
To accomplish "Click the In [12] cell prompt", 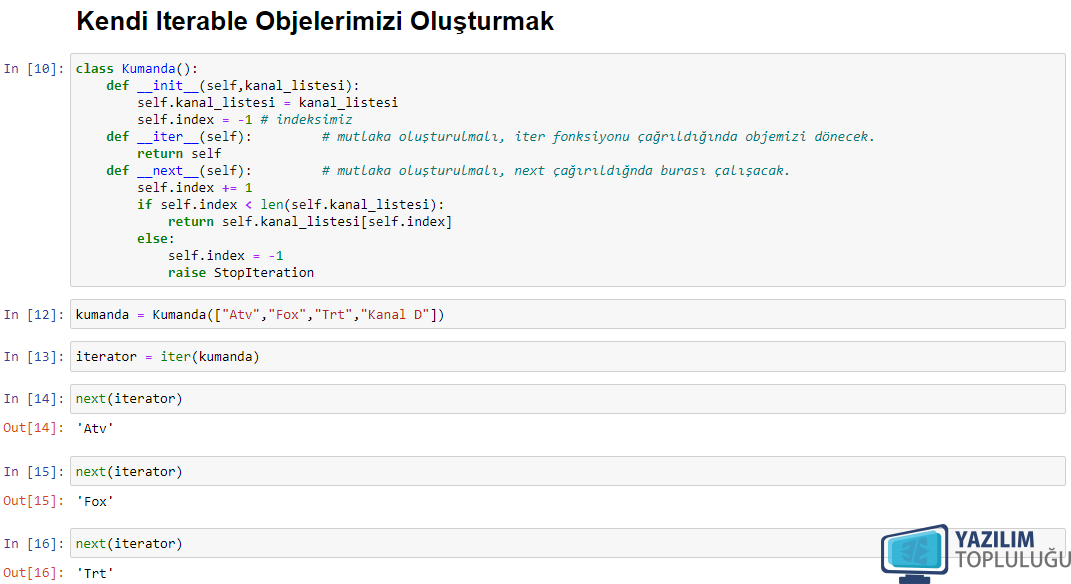I will pos(33,315).
